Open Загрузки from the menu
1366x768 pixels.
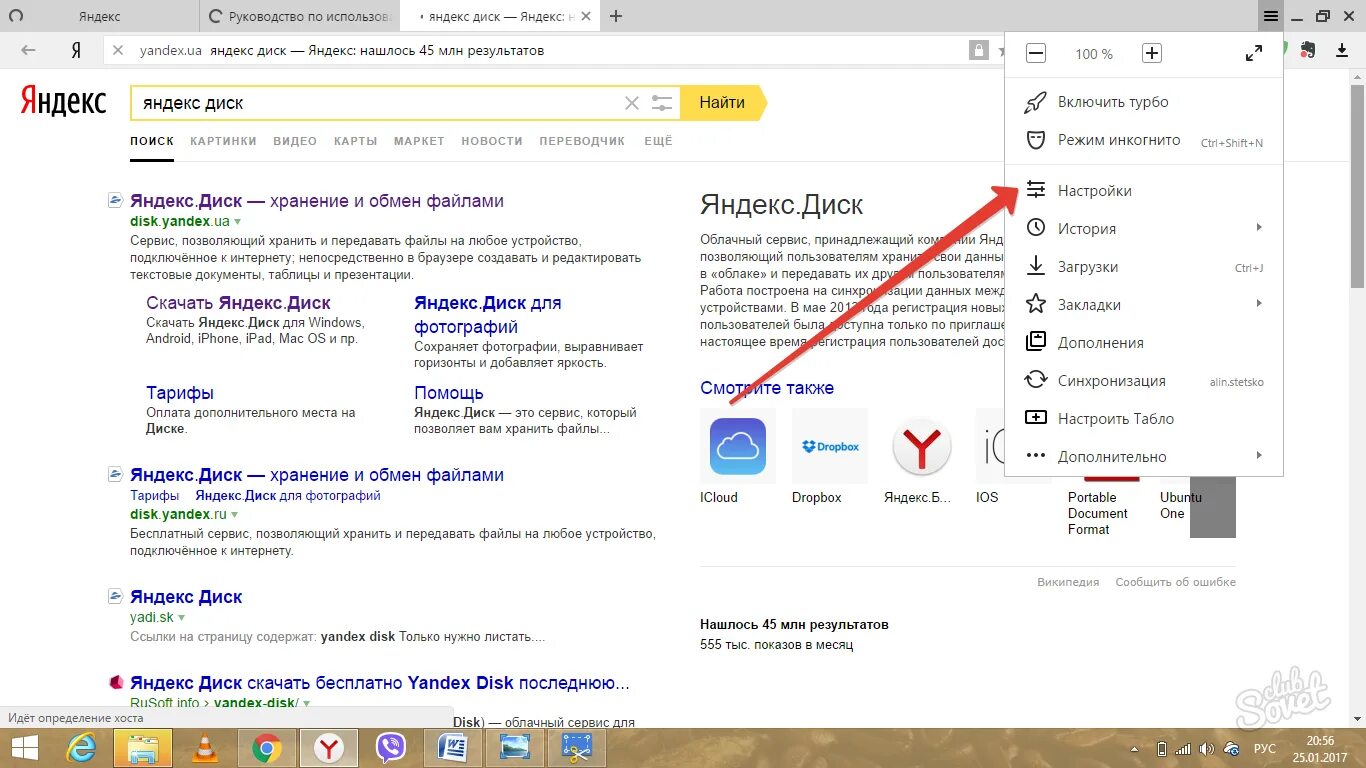pyautogui.click(x=1144, y=267)
